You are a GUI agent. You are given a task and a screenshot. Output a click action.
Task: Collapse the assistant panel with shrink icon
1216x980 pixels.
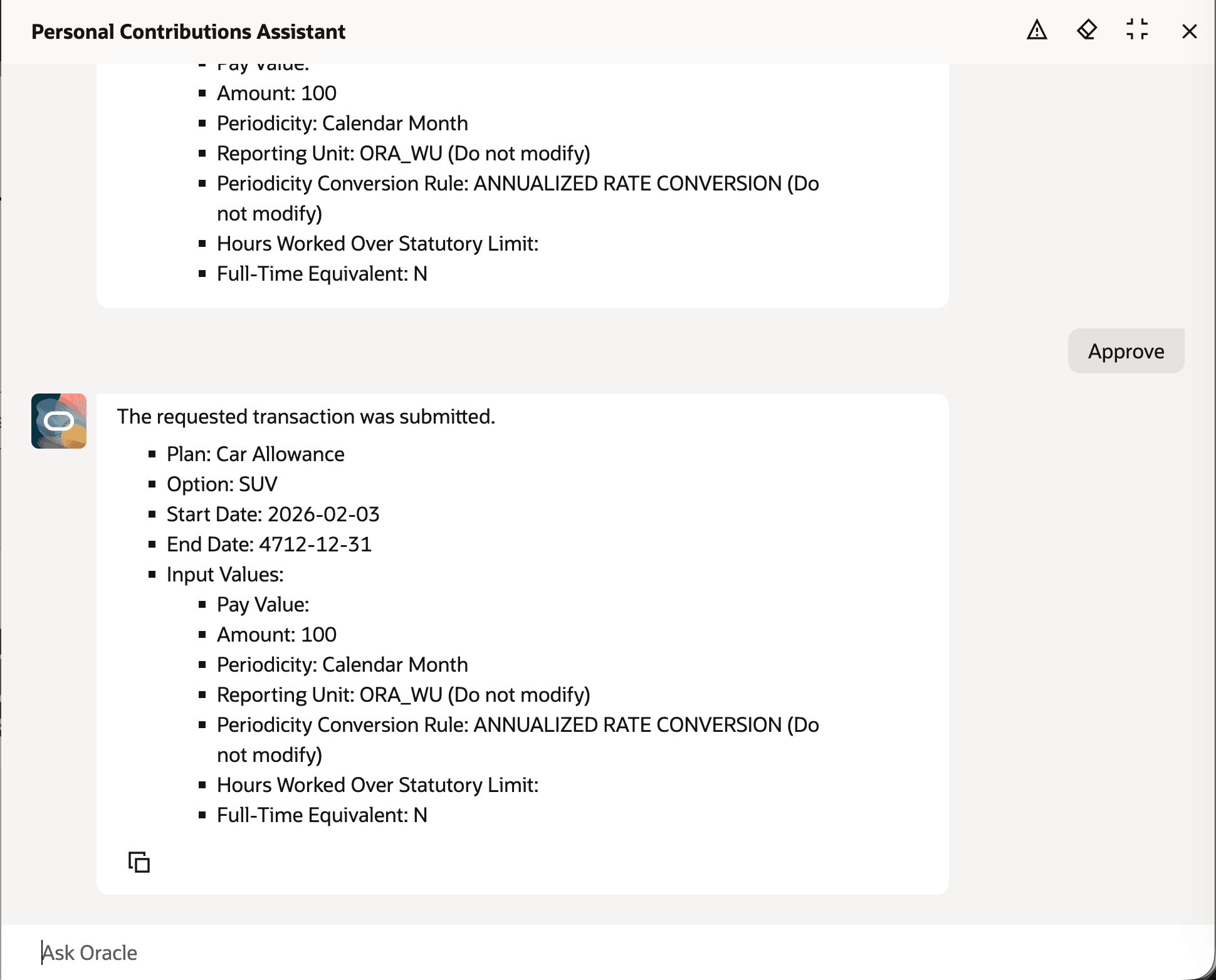[1137, 30]
